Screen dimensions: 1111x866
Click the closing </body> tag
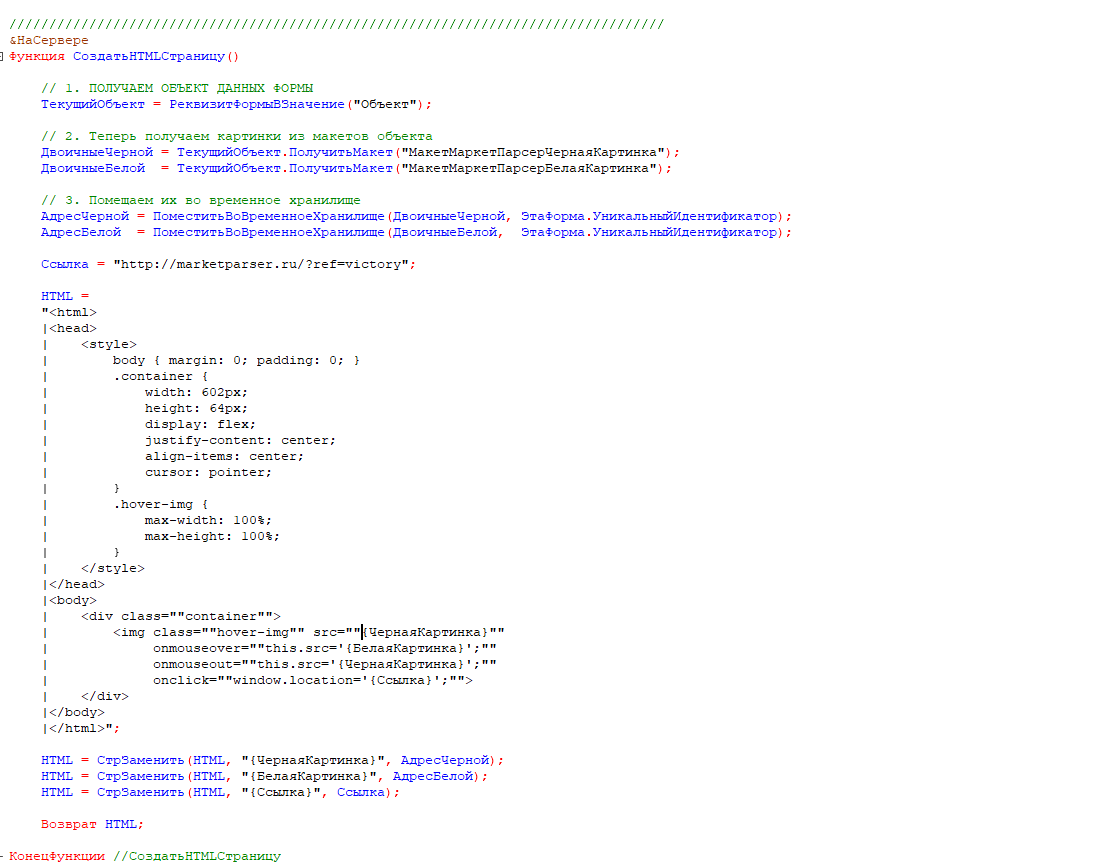coord(77,712)
